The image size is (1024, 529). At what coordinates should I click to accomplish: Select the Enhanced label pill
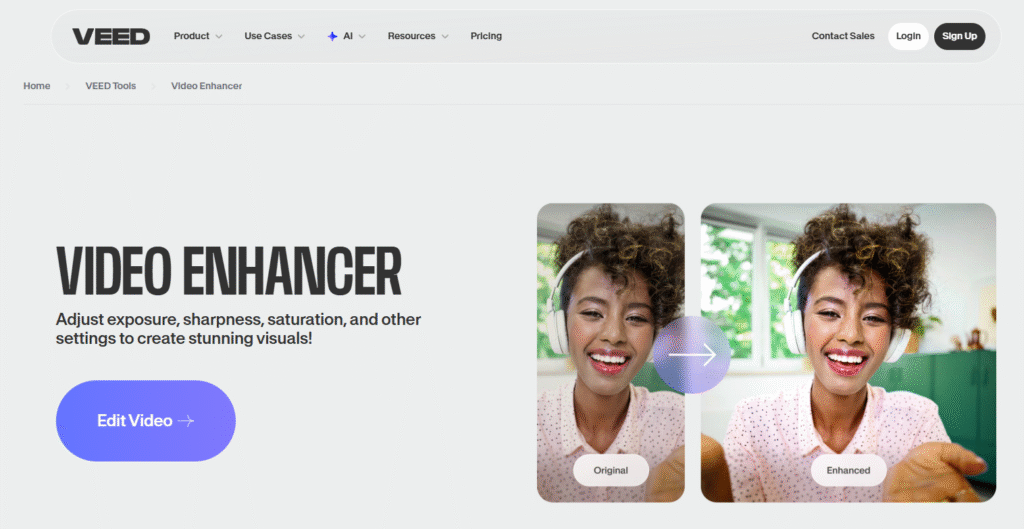point(848,470)
